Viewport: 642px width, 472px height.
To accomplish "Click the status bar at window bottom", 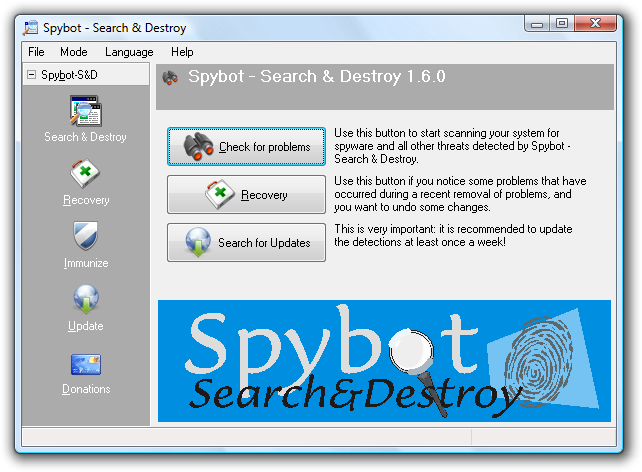I will (319, 437).
